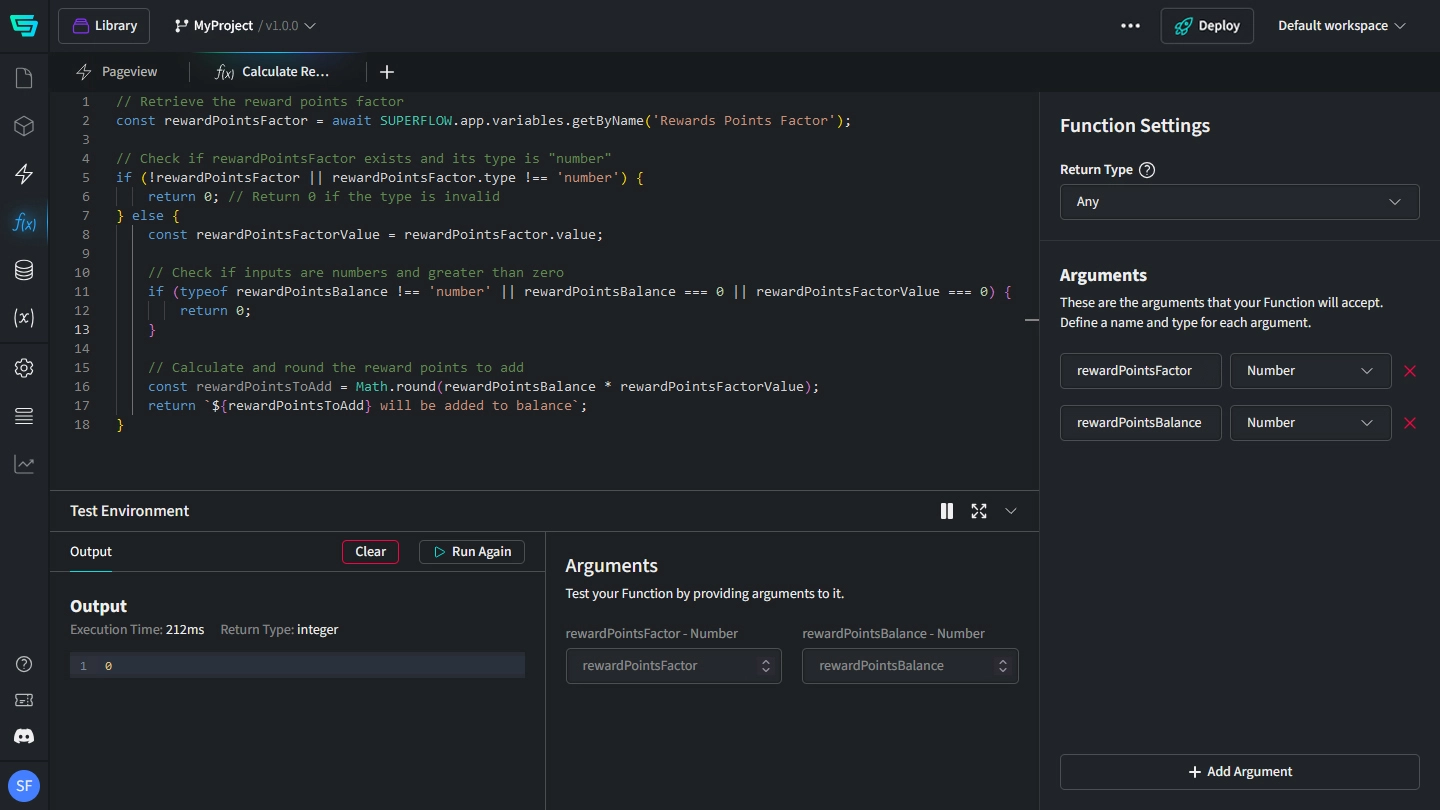
Task: Open the Analytics chart icon in sidebar
Action: 24,464
